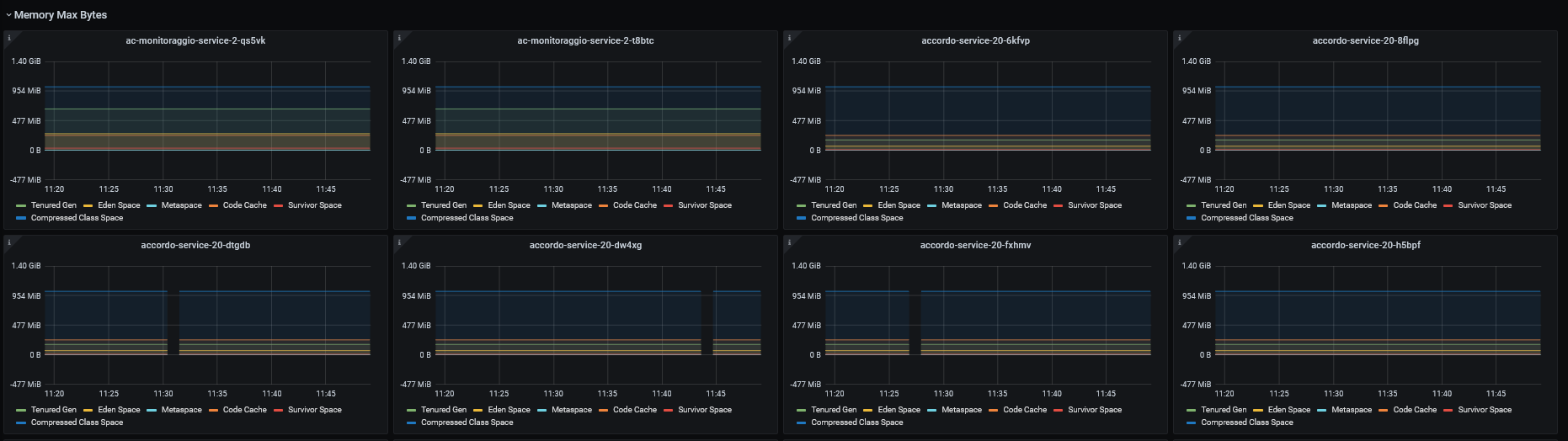
Task: Click info icon on ac-monitoraggio-service-2-t8btc panel
Action: (398, 38)
